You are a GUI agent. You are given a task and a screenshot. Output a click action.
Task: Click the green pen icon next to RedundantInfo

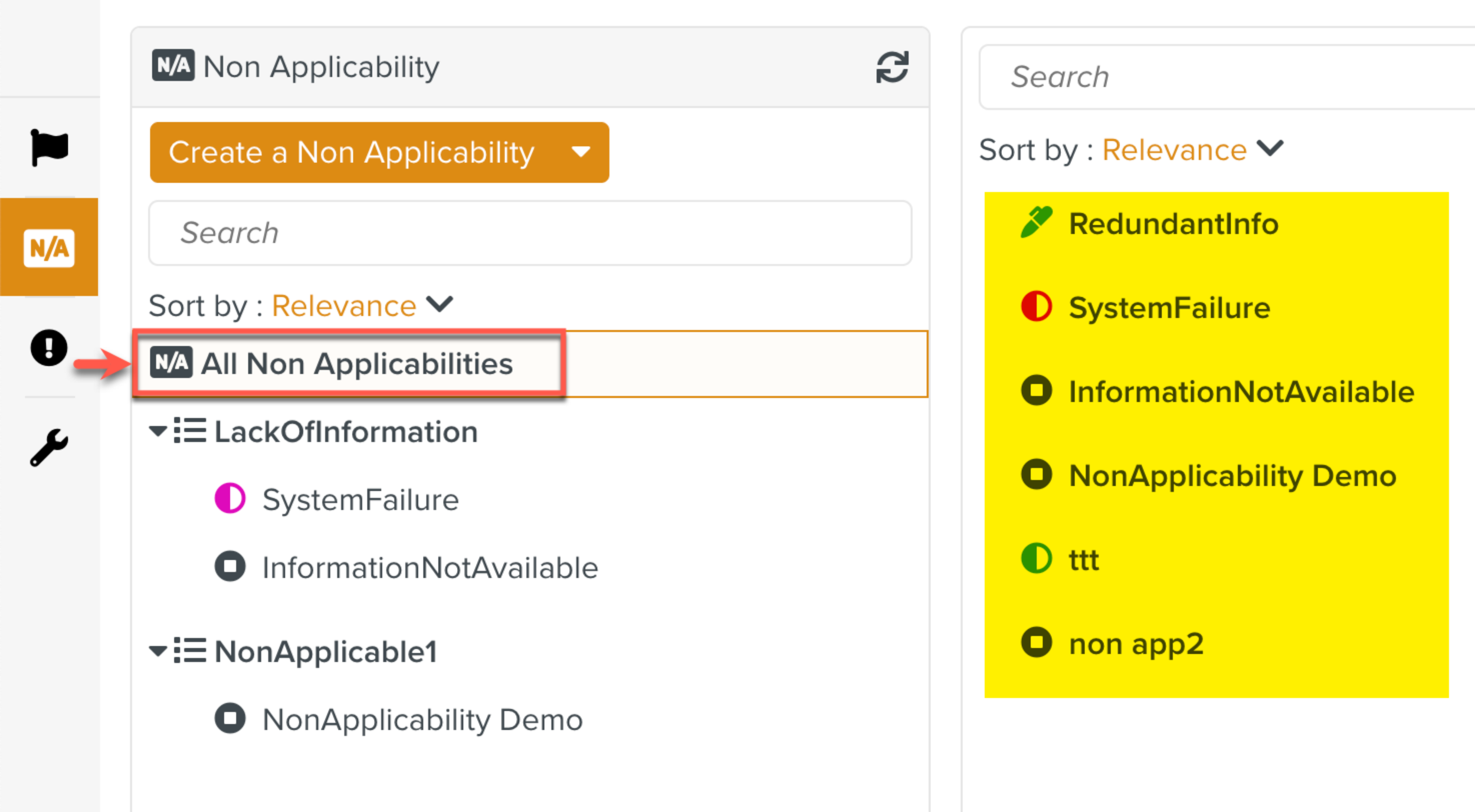pyautogui.click(x=1036, y=222)
